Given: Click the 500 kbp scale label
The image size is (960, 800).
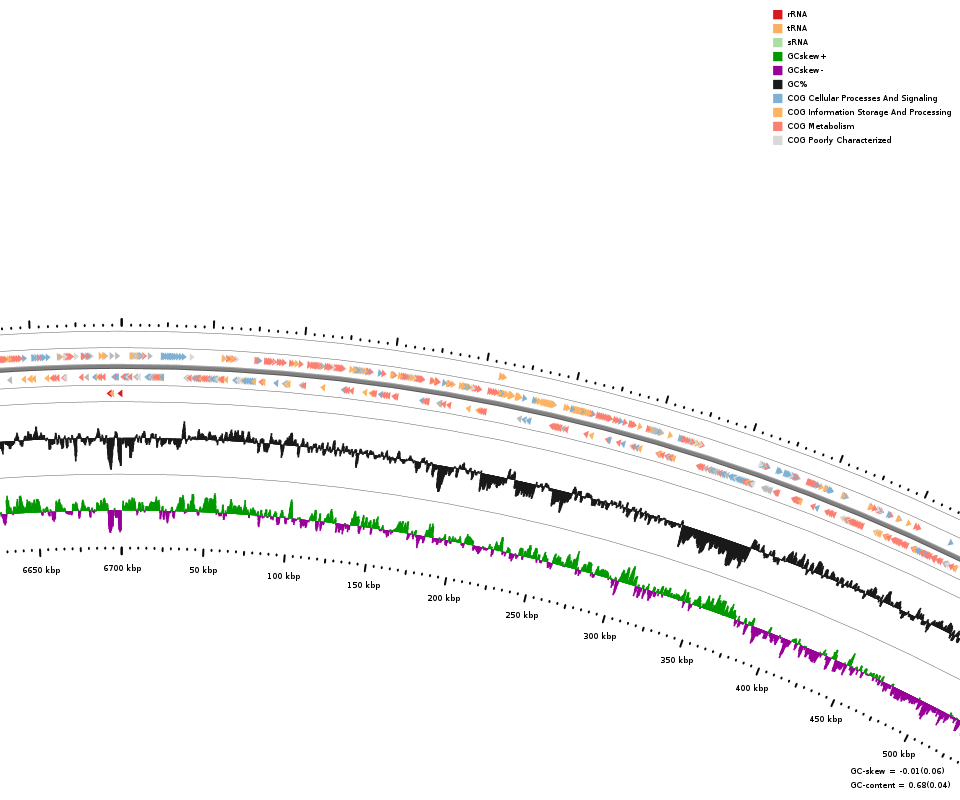Looking at the screenshot, I should pyautogui.click(x=898, y=754).
